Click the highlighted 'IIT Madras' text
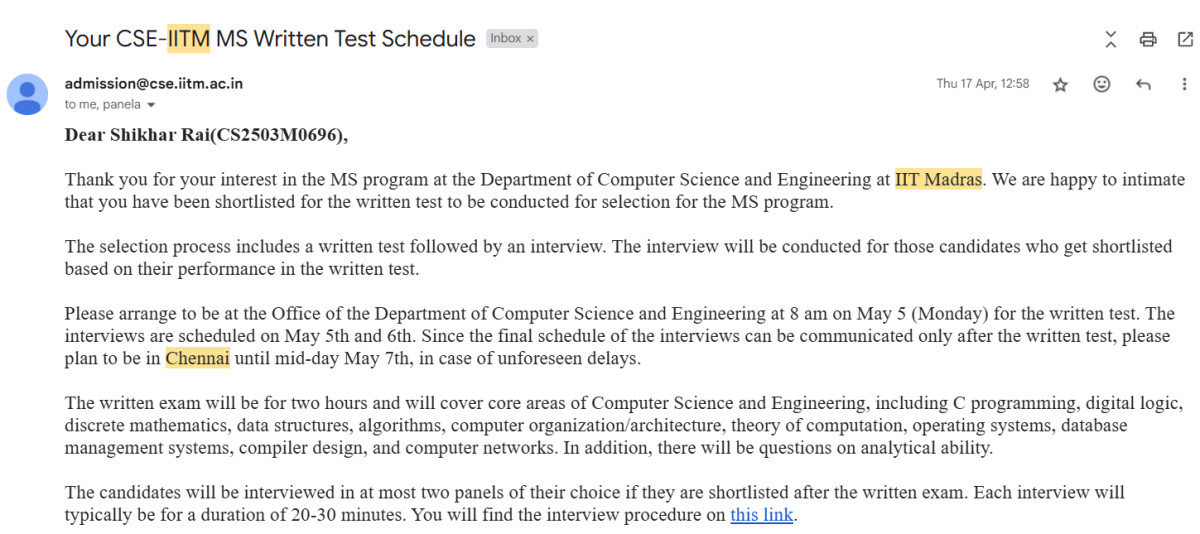1200x534 pixels. point(938,180)
